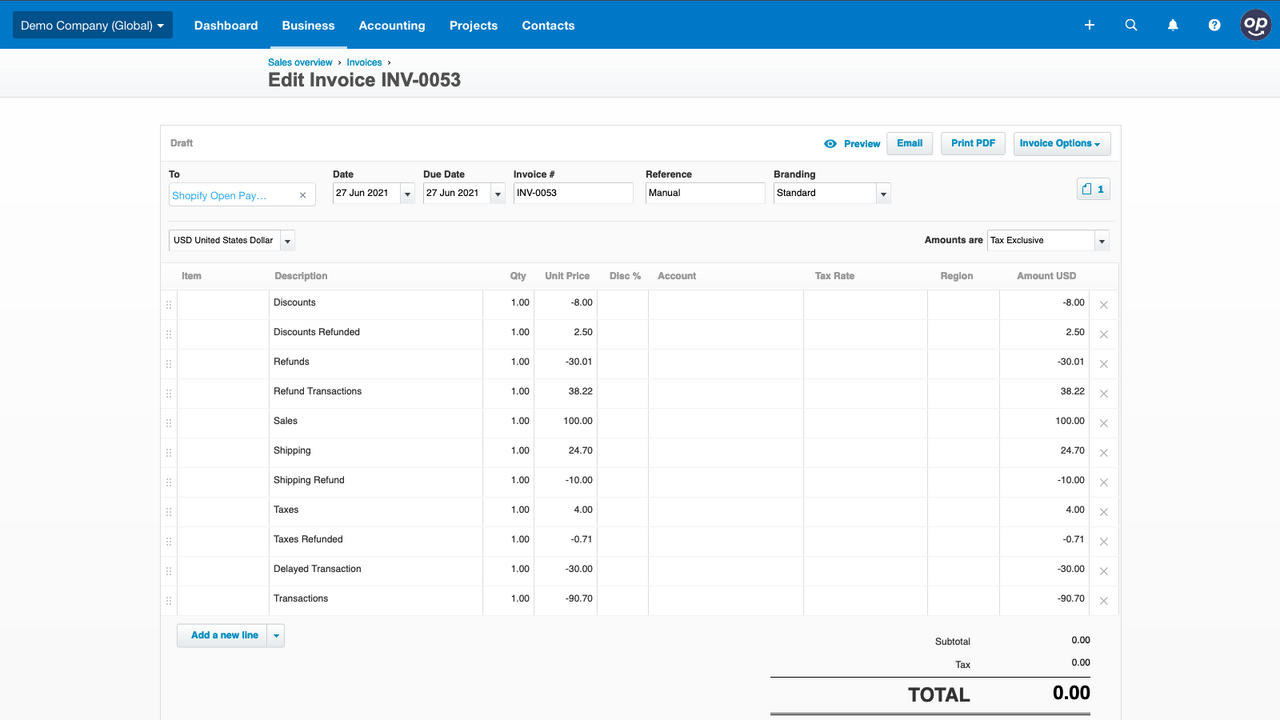Open help using the question mark icon

pyautogui.click(x=1214, y=25)
